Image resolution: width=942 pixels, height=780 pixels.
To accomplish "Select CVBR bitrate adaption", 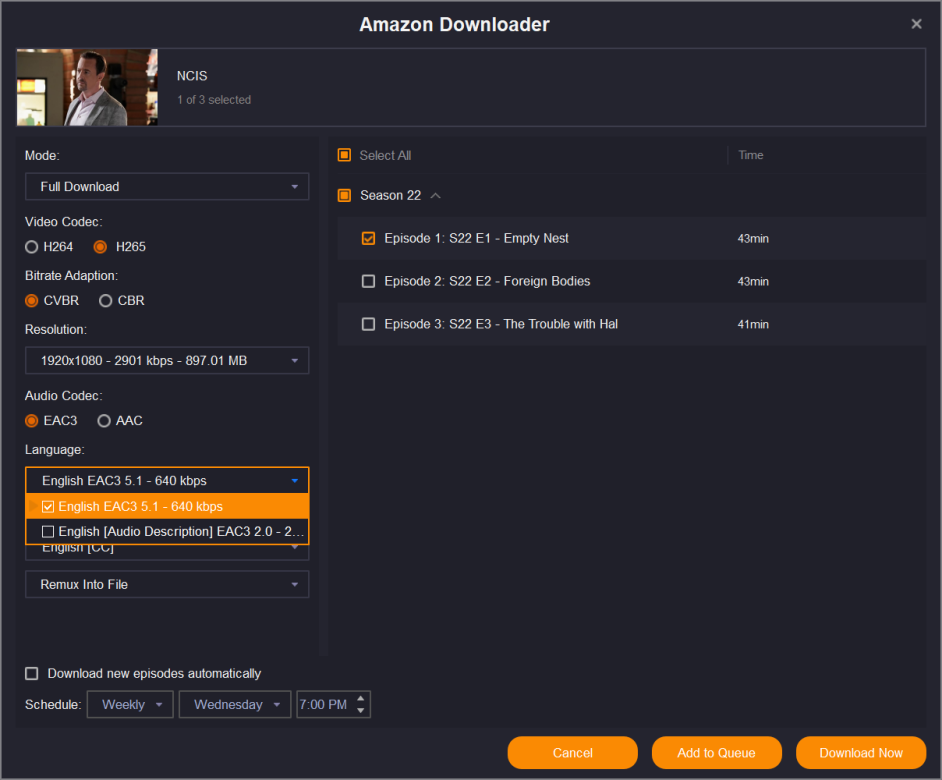I will pyautogui.click(x=33, y=301).
